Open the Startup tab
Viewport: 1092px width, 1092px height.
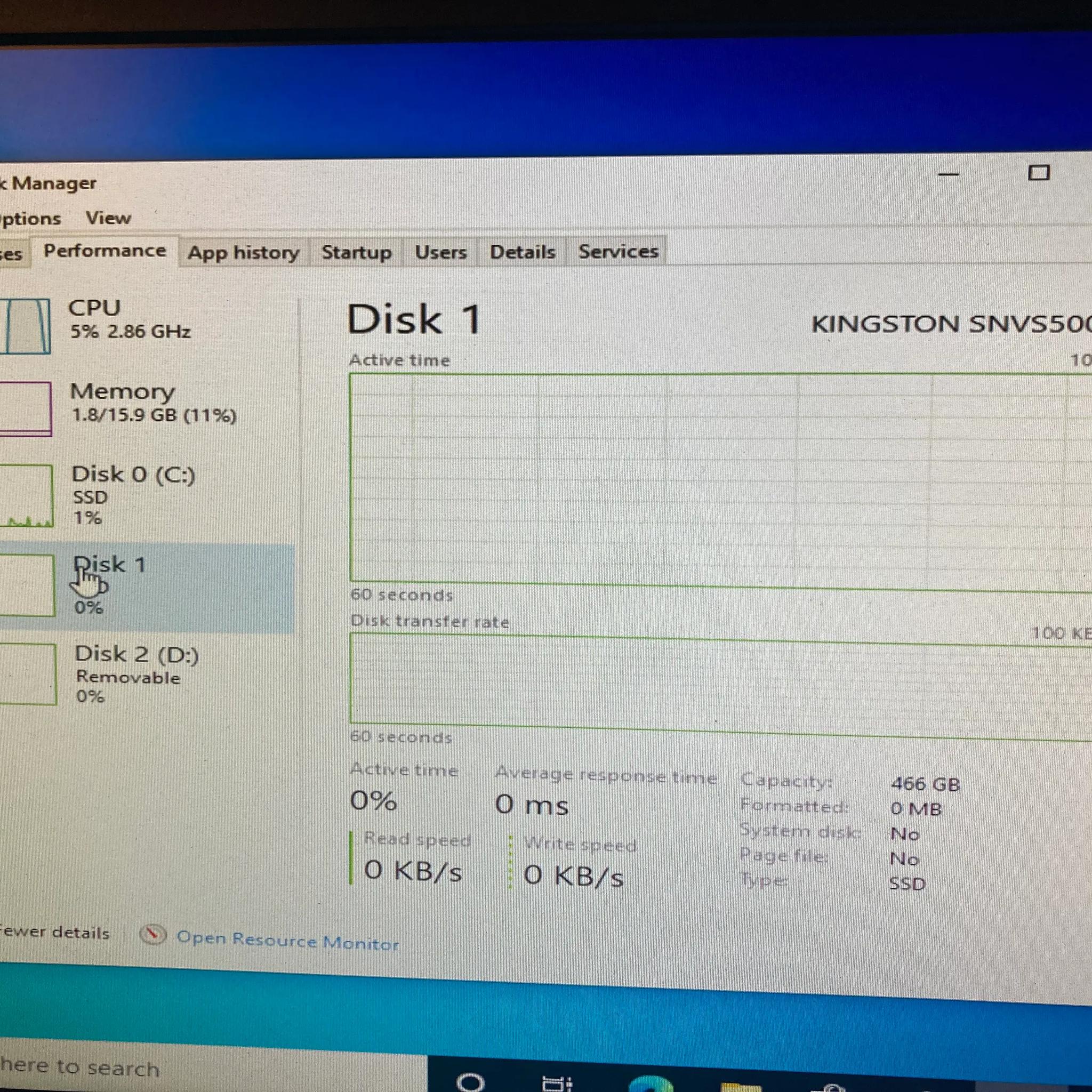coord(357,252)
